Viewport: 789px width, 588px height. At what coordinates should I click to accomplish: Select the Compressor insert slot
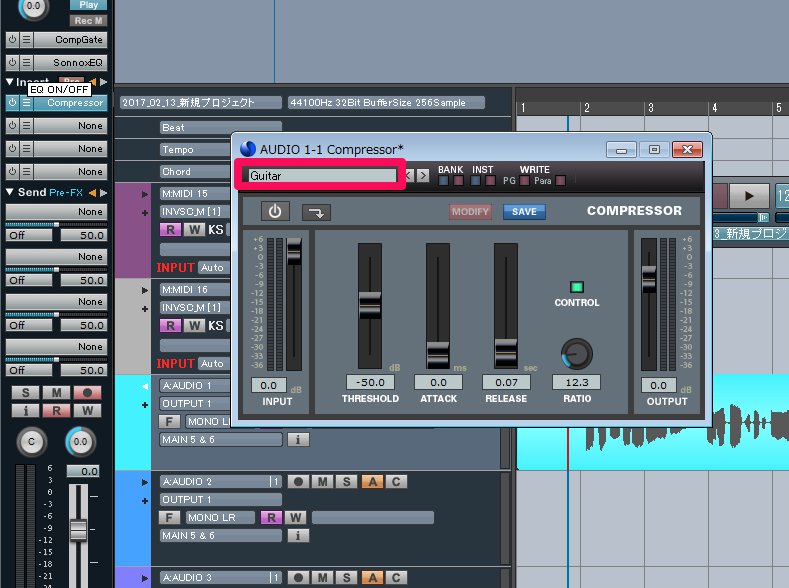[x=71, y=103]
